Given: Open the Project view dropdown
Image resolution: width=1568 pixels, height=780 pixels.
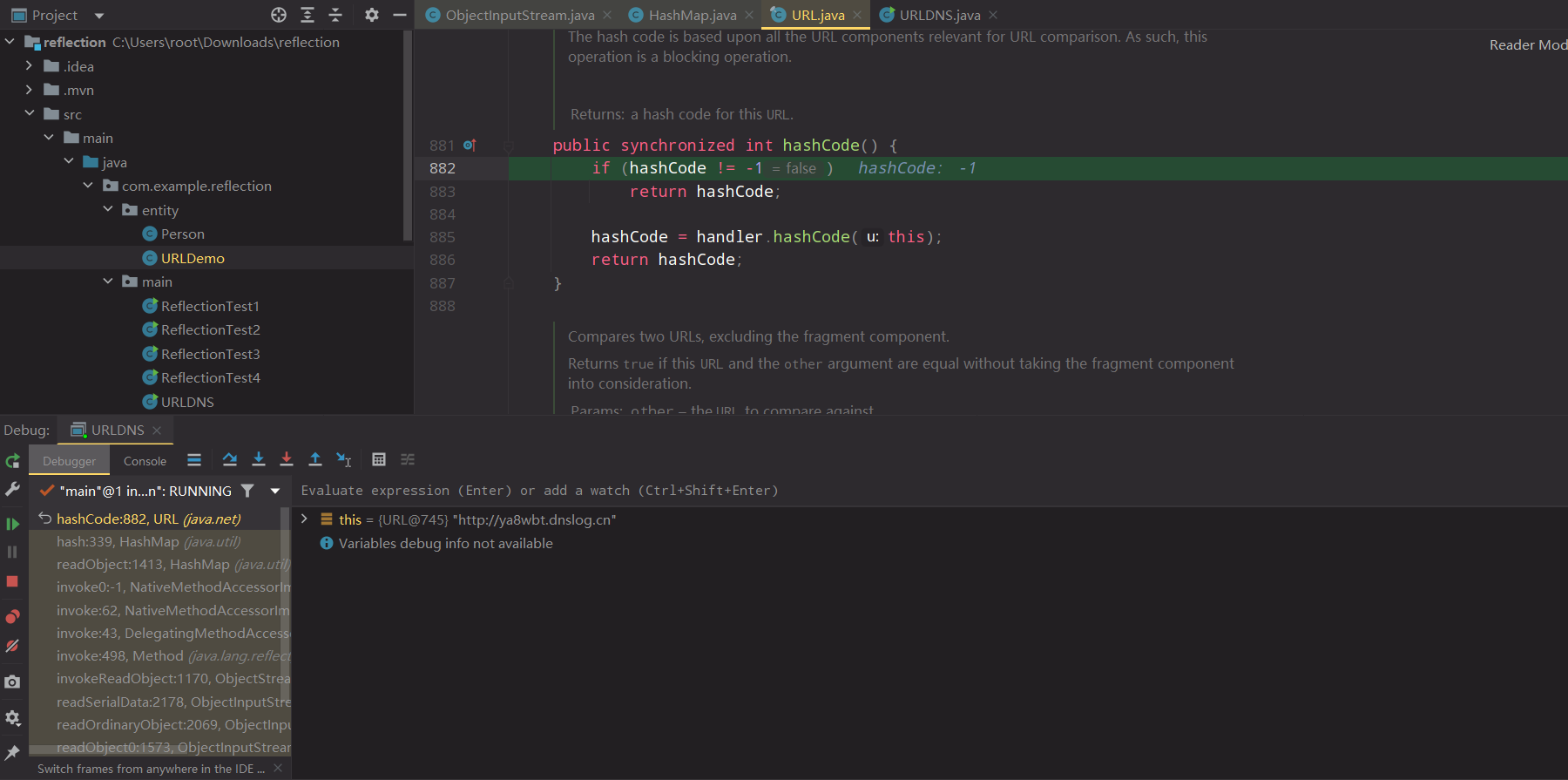Looking at the screenshot, I should (99, 16).
